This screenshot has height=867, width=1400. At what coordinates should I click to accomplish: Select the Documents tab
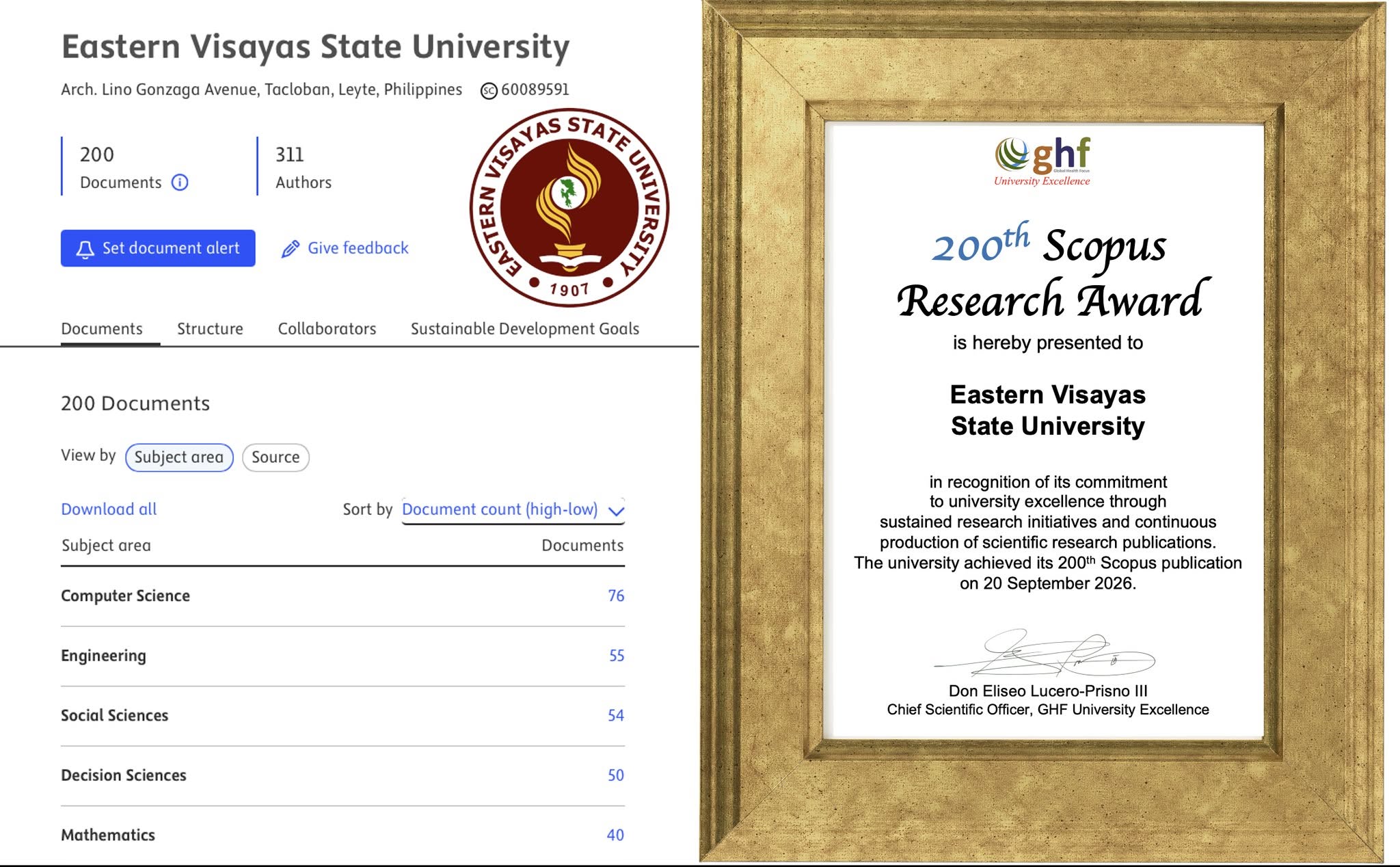[102, 329]
